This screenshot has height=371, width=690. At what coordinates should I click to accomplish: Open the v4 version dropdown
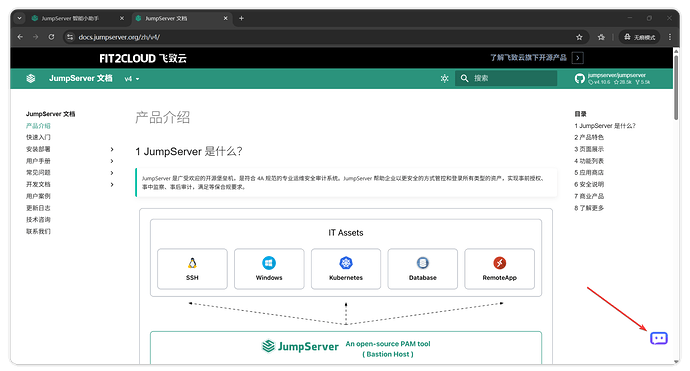(x=132, y=79)
